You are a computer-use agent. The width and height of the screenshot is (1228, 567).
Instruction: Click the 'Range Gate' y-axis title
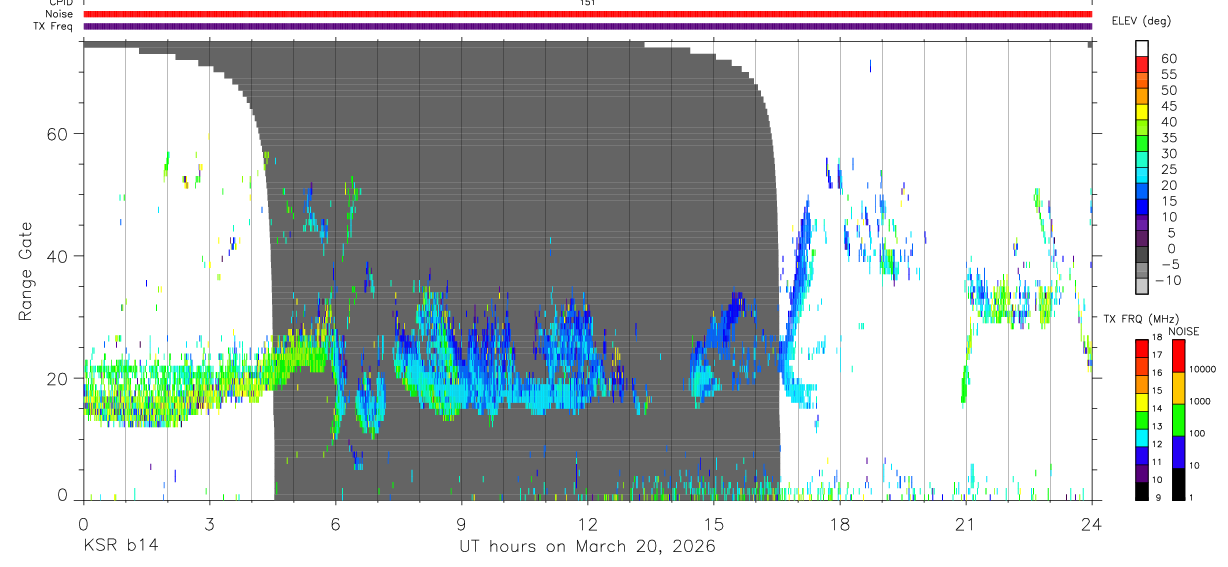tap(24, 271)
